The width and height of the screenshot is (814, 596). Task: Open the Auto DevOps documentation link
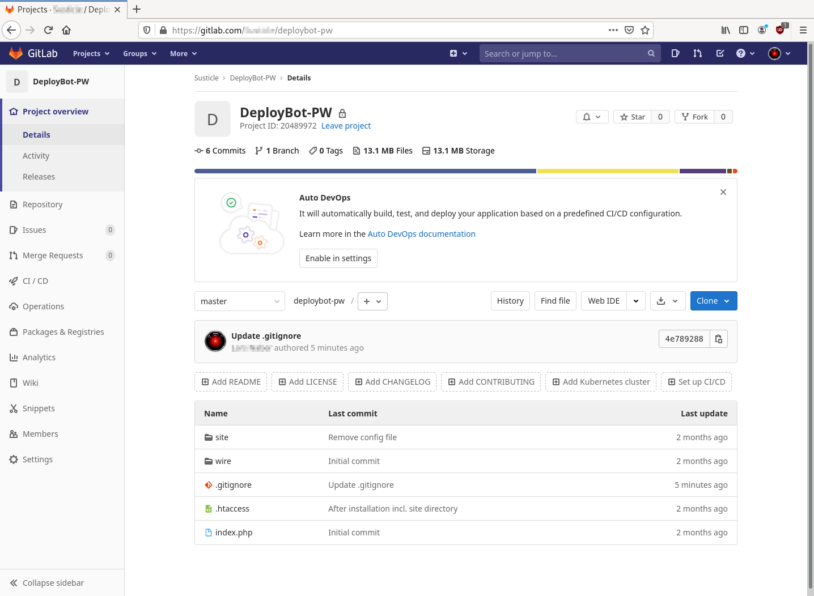(x=422, y=234)
